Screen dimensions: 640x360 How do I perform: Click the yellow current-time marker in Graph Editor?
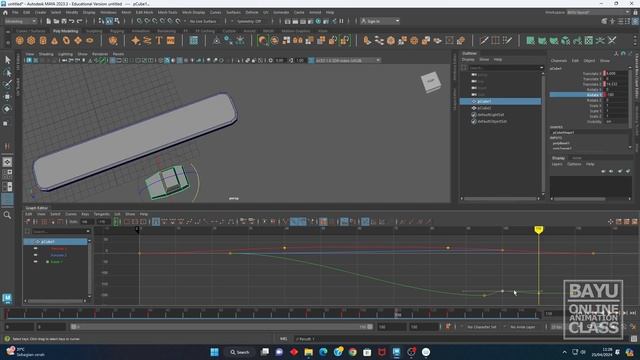pos(538,230)
